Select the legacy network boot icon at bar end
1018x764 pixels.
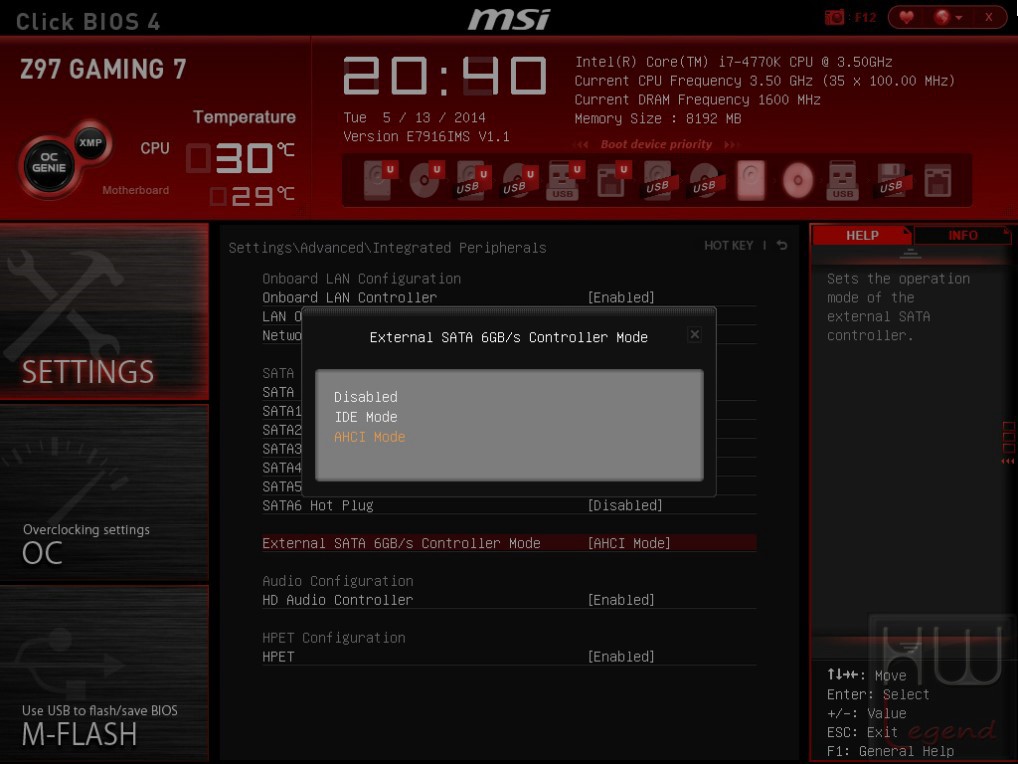[x=938, y=180]
